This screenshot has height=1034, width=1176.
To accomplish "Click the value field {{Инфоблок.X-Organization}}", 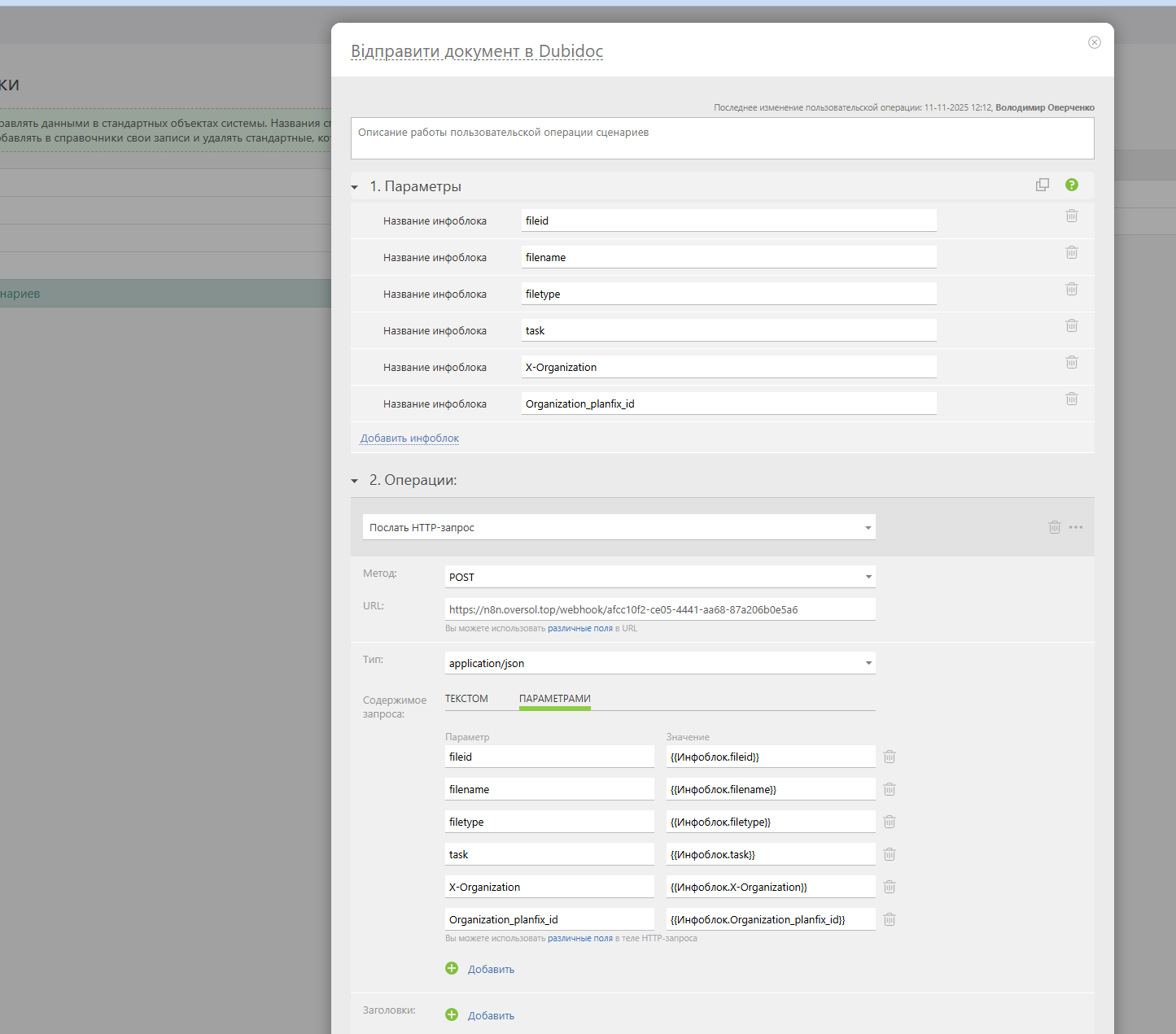I will (771, 887).
